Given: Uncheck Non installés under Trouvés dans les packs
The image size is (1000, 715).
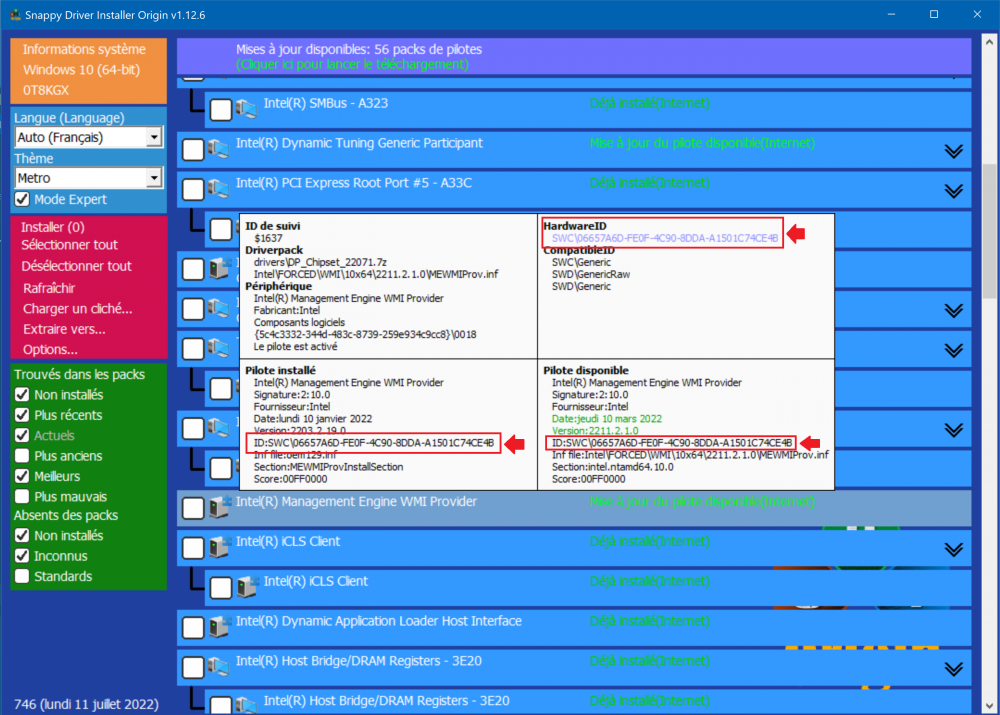Looking at the screenshot, I should click(22, 395).
